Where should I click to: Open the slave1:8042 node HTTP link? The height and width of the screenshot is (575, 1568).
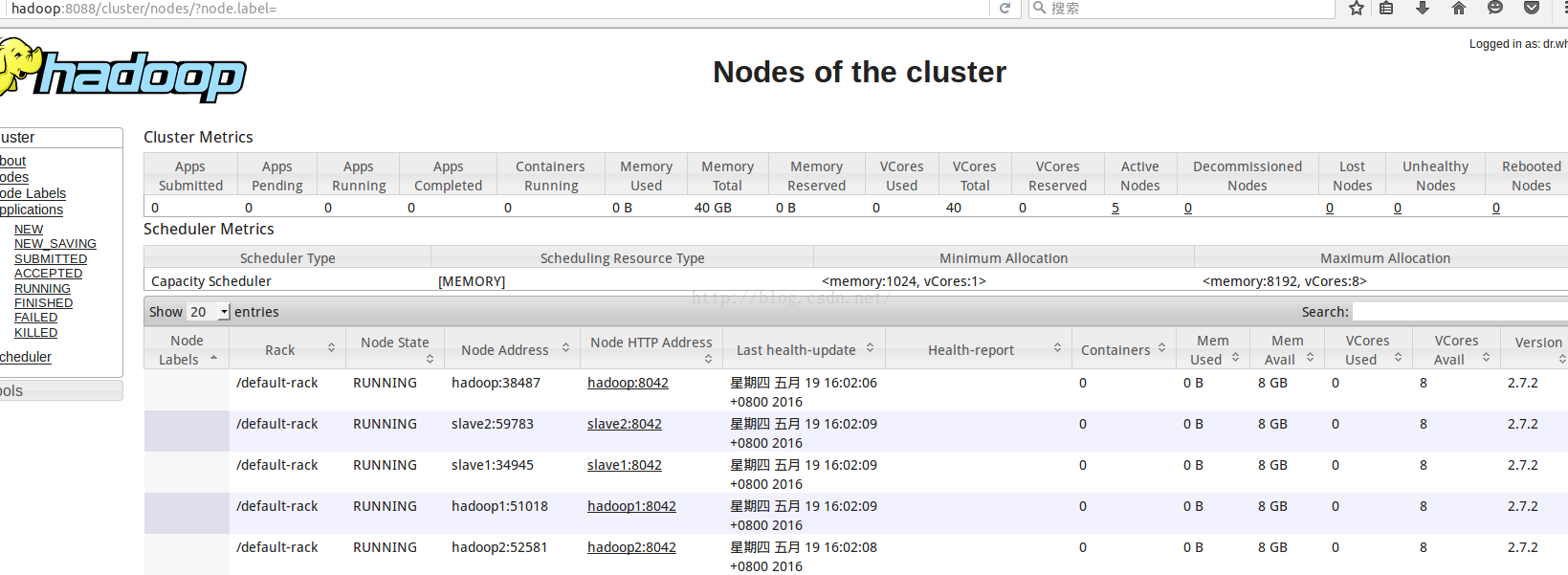click(624, 465)
